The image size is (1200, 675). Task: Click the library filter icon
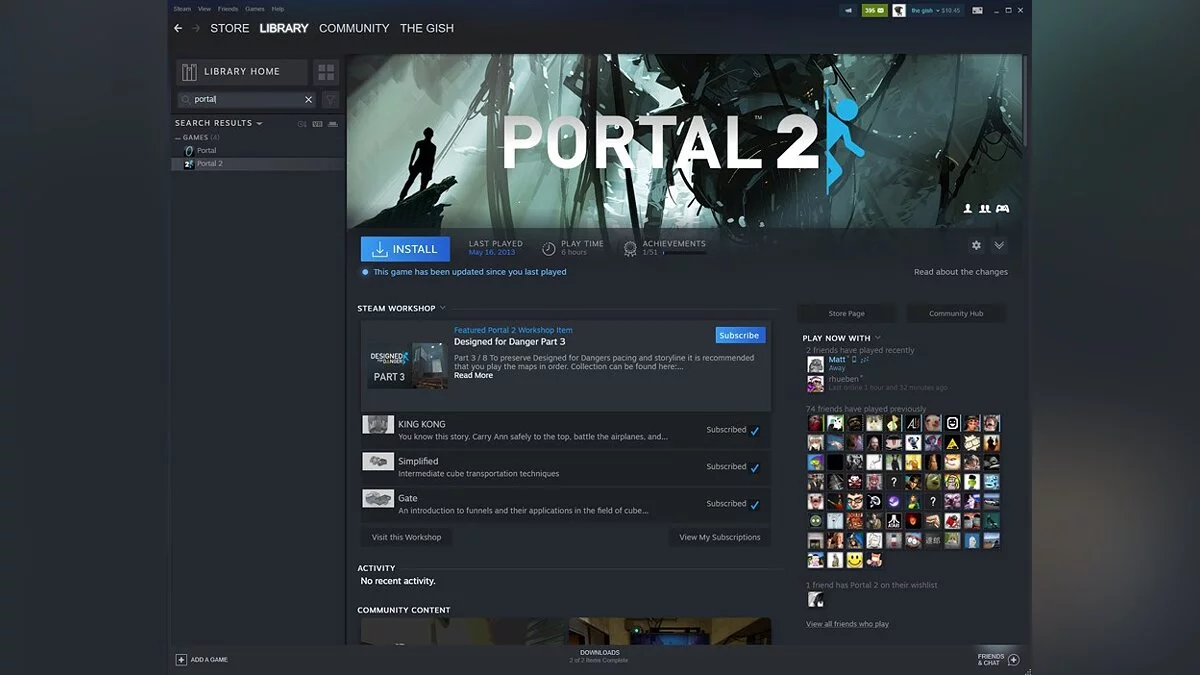pyautogui.click(x=330, y=99)
